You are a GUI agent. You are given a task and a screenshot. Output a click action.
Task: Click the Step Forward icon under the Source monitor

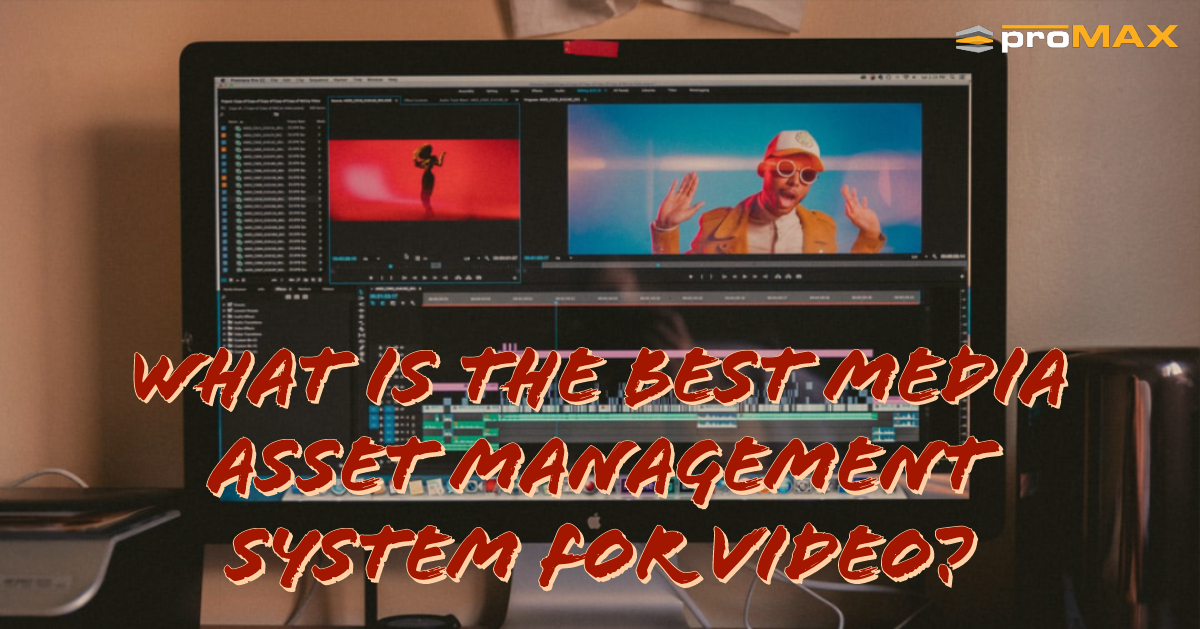click(434, 278)
